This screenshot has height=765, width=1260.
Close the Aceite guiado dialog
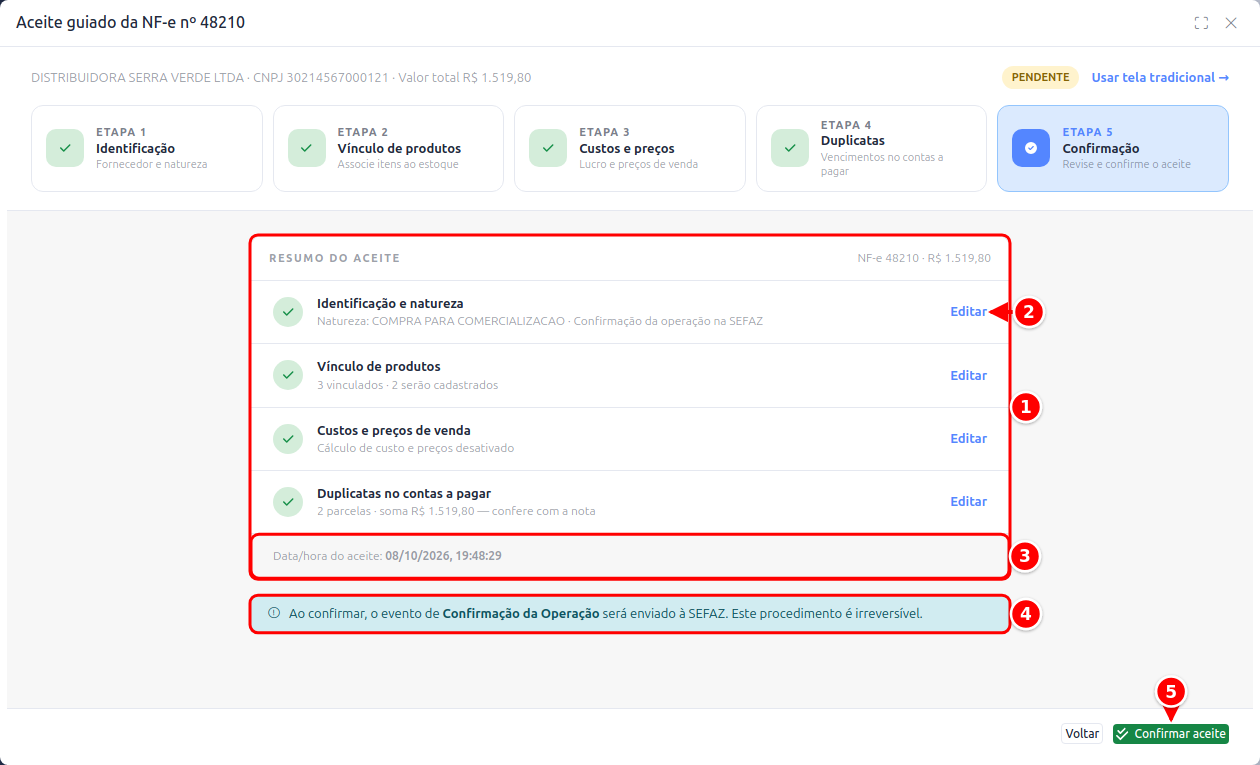[1231, 23]
